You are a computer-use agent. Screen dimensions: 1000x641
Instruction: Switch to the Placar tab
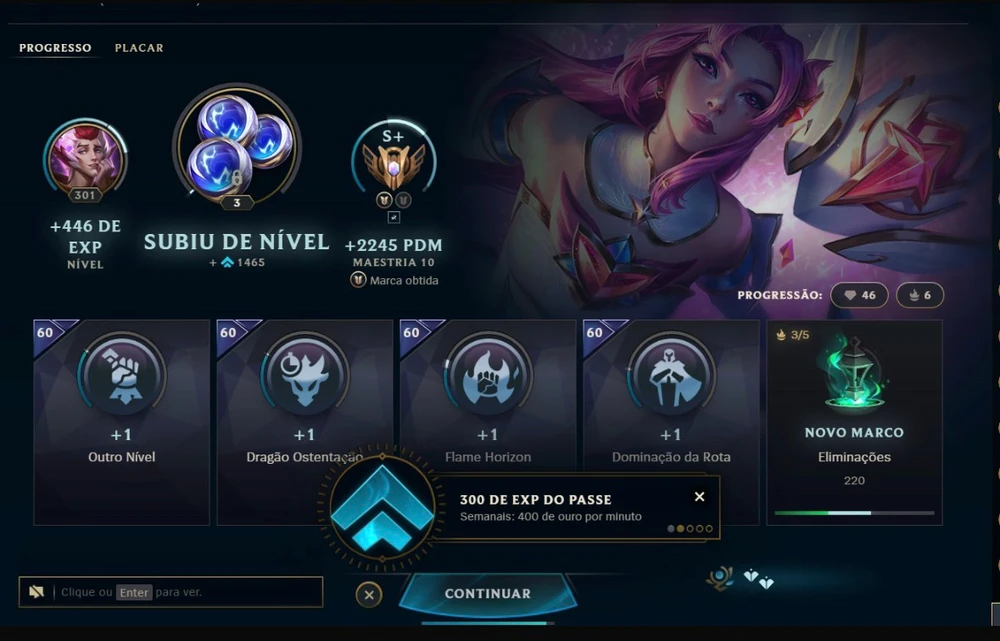[139, 48]
